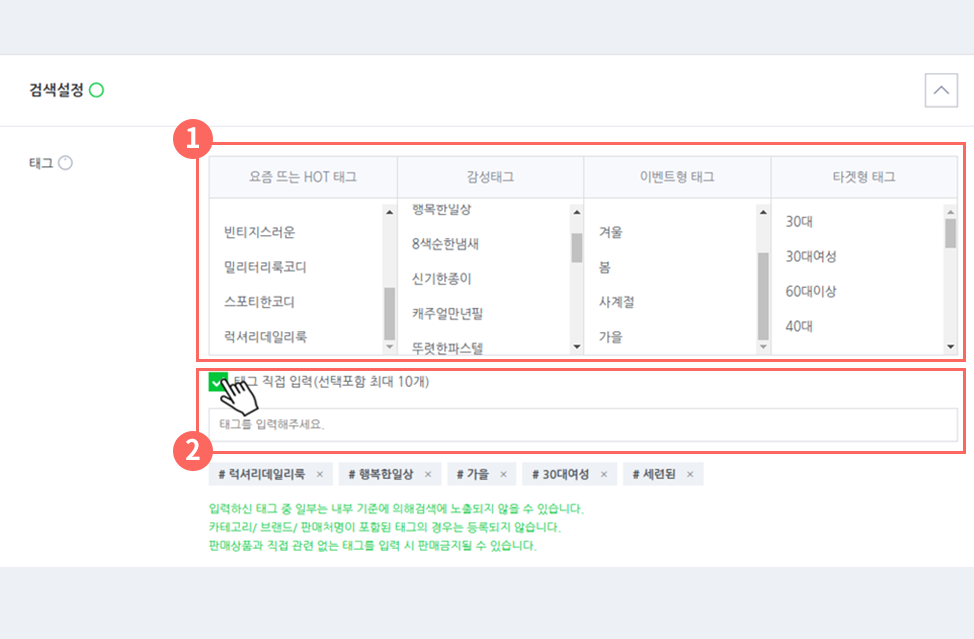This screenshot has height=639, width=974.
Task: Click the 이벤트형 태그 list scrollbar thumb
Action: 763,296
